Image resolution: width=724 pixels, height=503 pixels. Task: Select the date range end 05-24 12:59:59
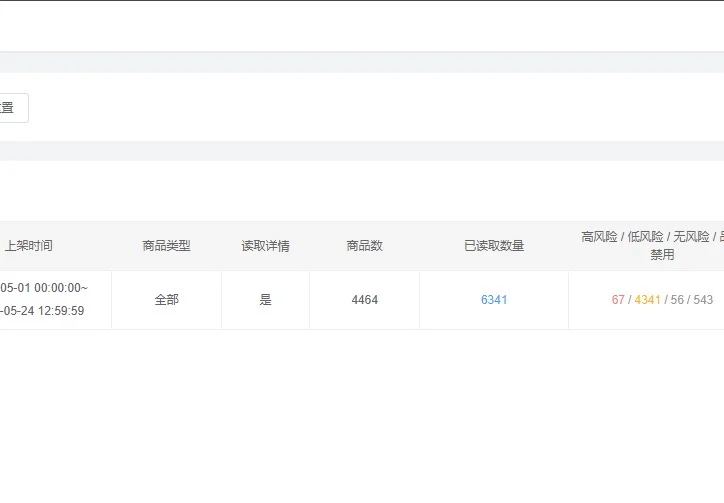pyautogui.click(x=42, y=311)
